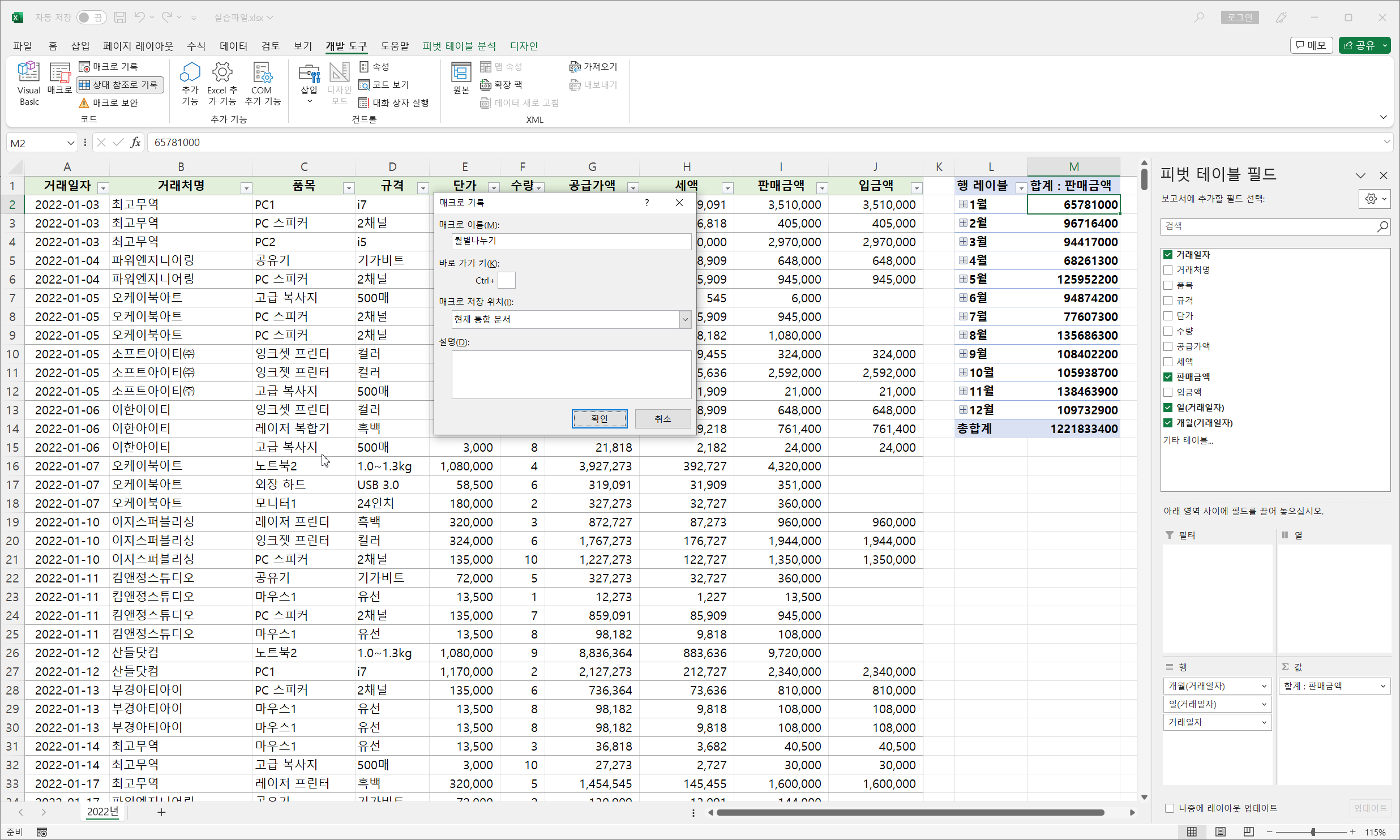The image size is (1400, 840).
Task: Open the XML 원본 pane icon
Action: (x=461, y=72)
